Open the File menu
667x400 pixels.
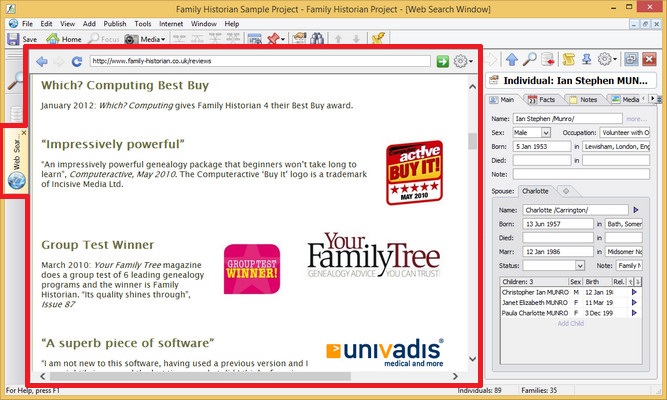point(27,24)
